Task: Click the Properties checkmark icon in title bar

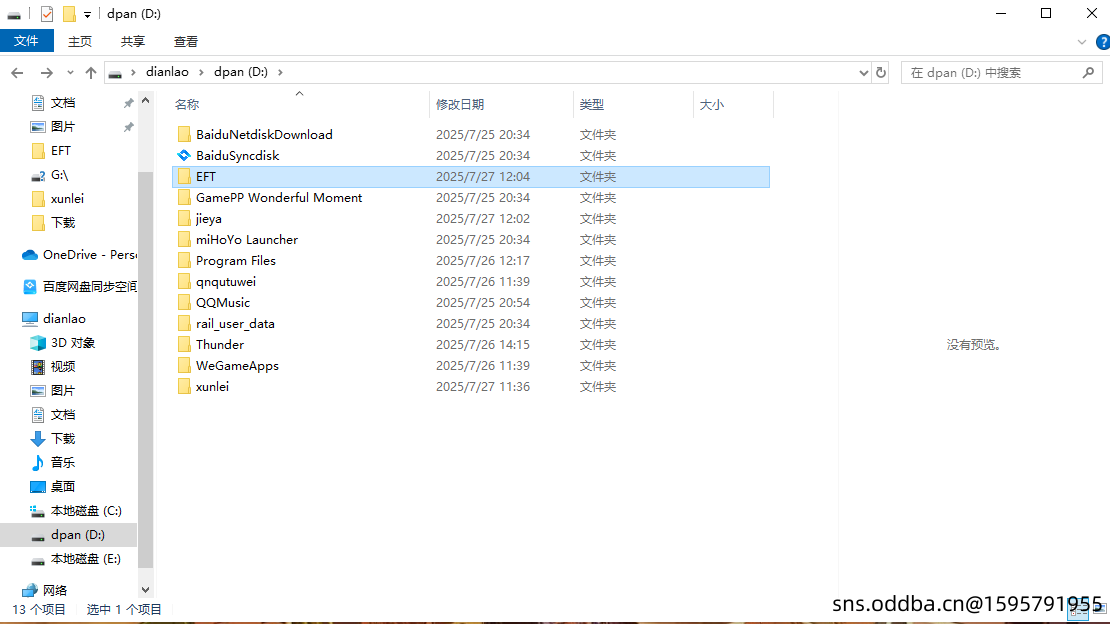Action: click(x=47, y=14)
